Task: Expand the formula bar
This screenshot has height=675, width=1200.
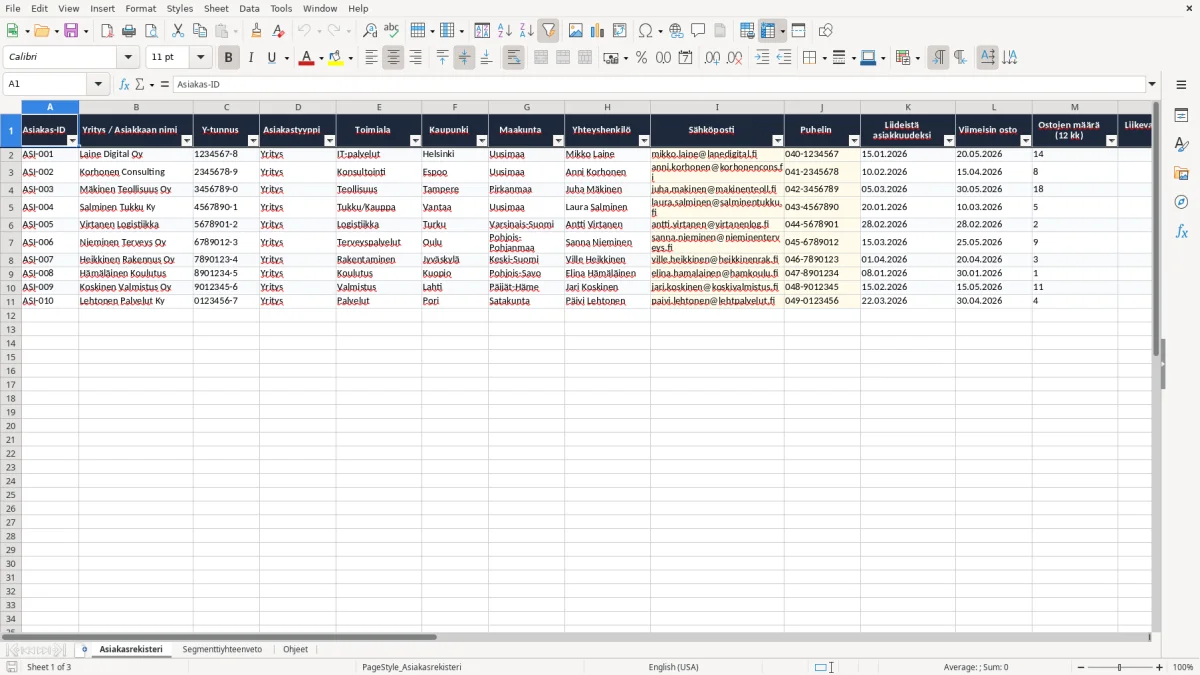Action: [x=1153, y=85]
